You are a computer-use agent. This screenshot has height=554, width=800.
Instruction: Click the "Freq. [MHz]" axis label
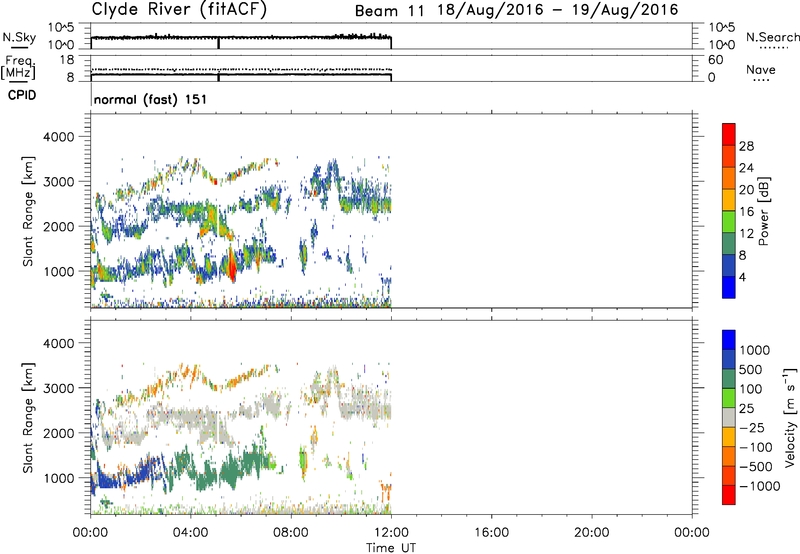pyautogui.click(x=18, y=67)
